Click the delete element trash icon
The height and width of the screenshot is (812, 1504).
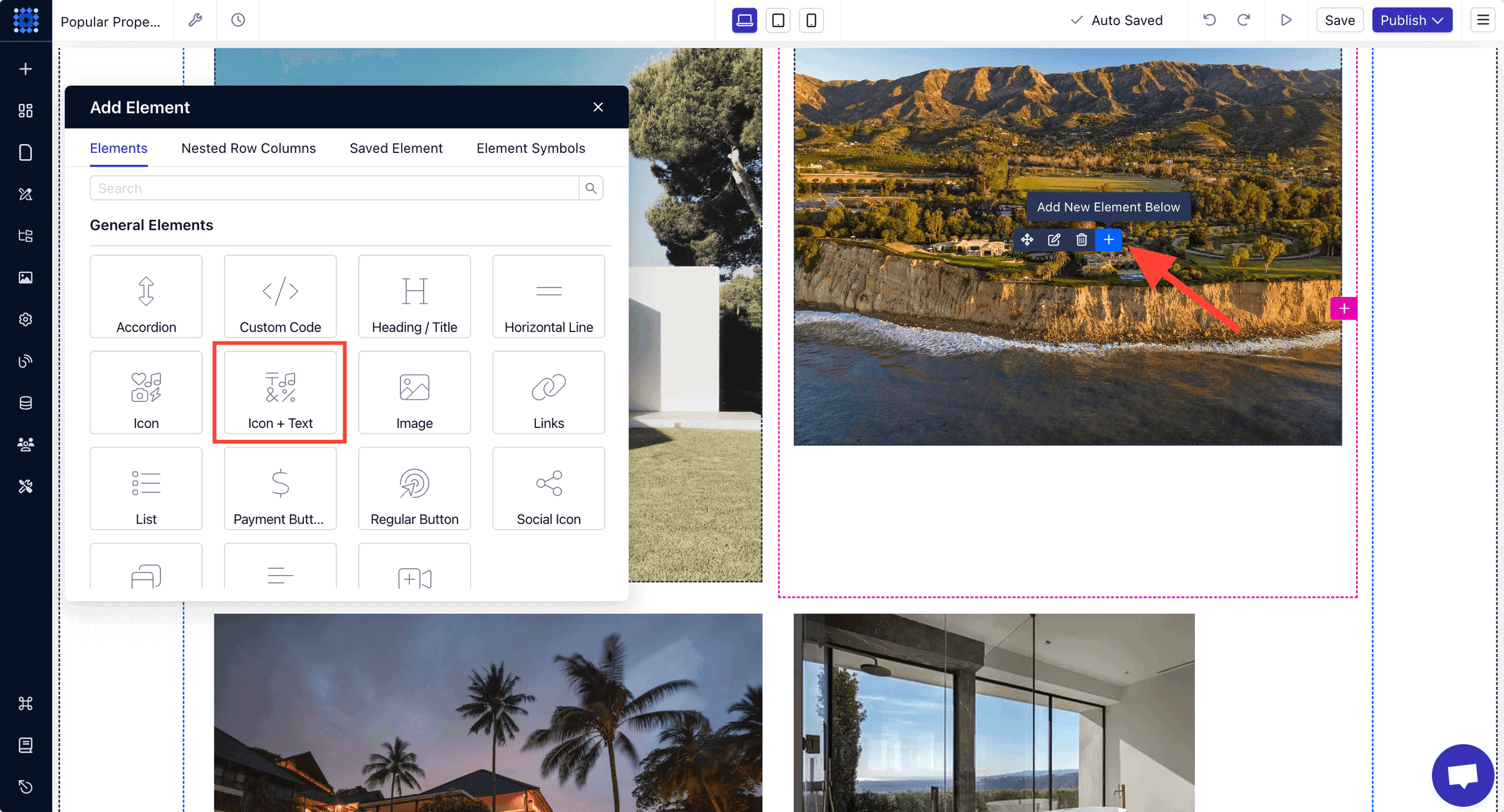pos(1081,240)
